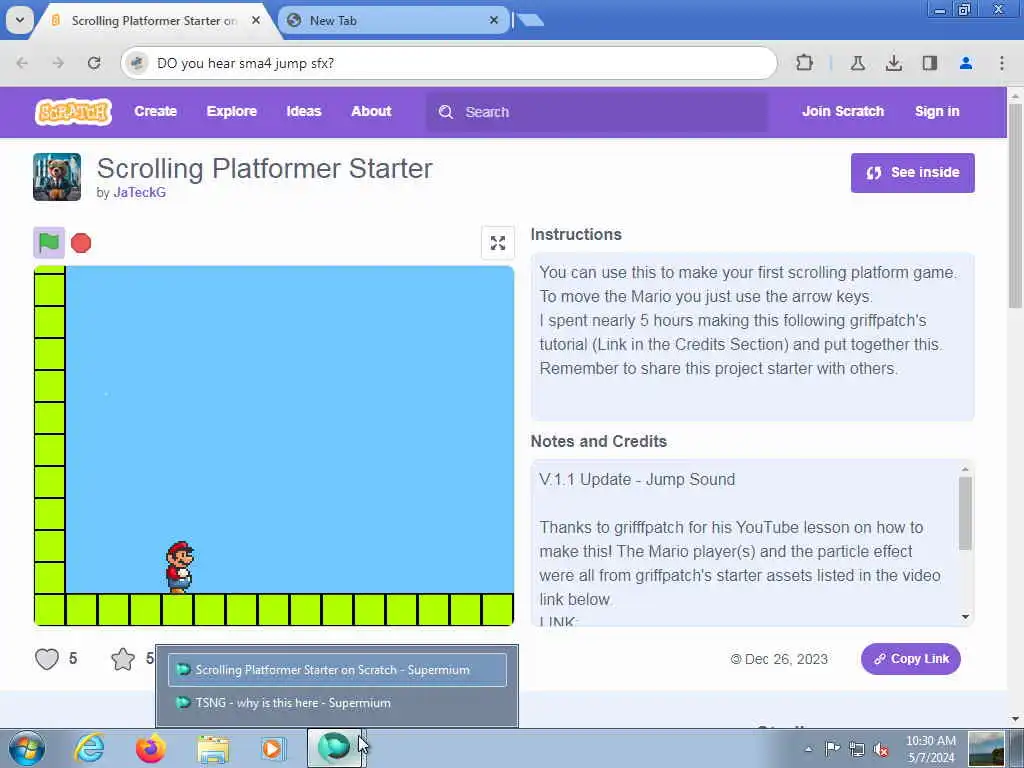Click Sign in
This screenshot has width=1024, height=768.
(937, 111)
